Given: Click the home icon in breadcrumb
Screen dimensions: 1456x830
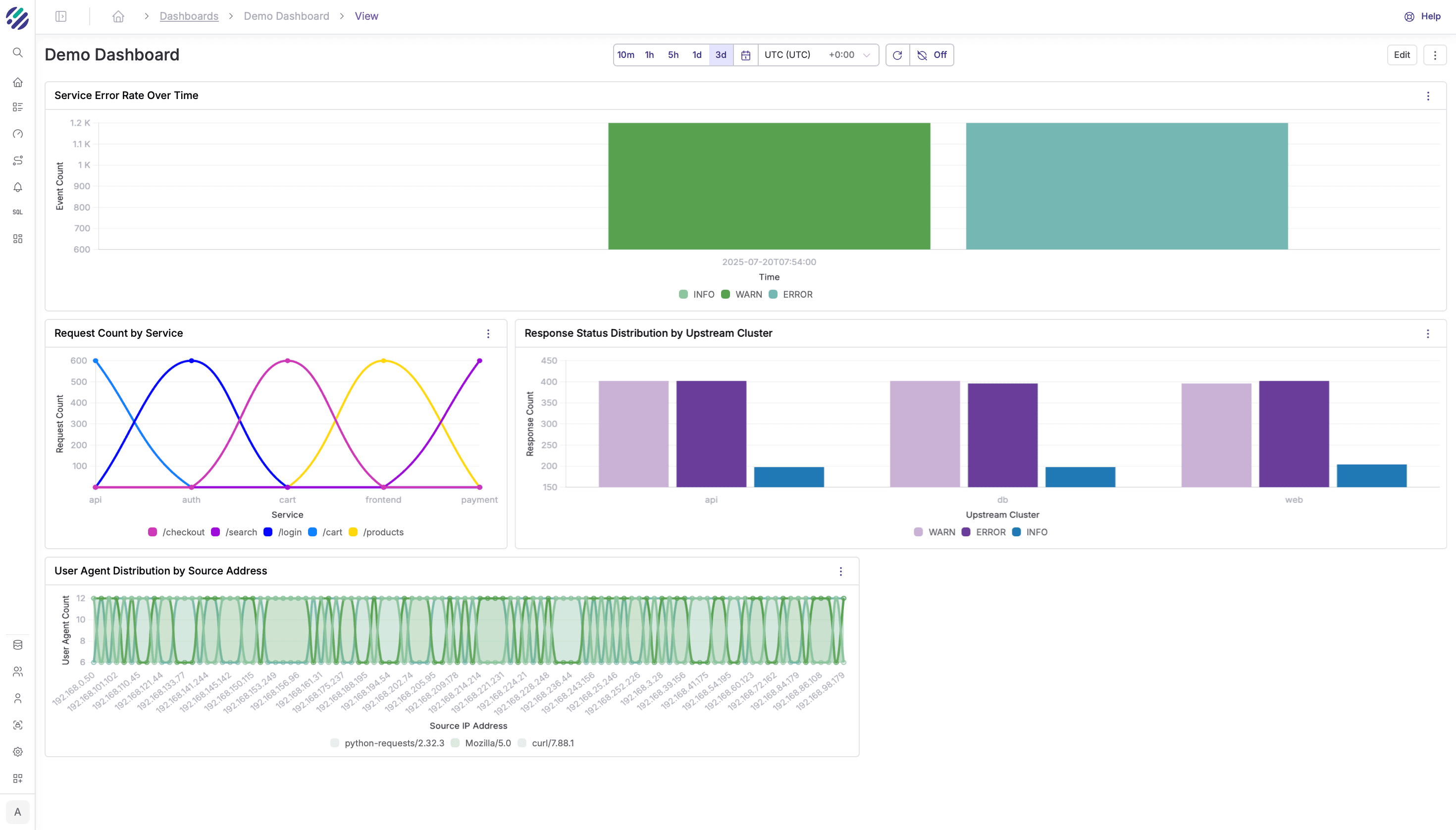Looking at the screenshot, I should click(118, 16).
